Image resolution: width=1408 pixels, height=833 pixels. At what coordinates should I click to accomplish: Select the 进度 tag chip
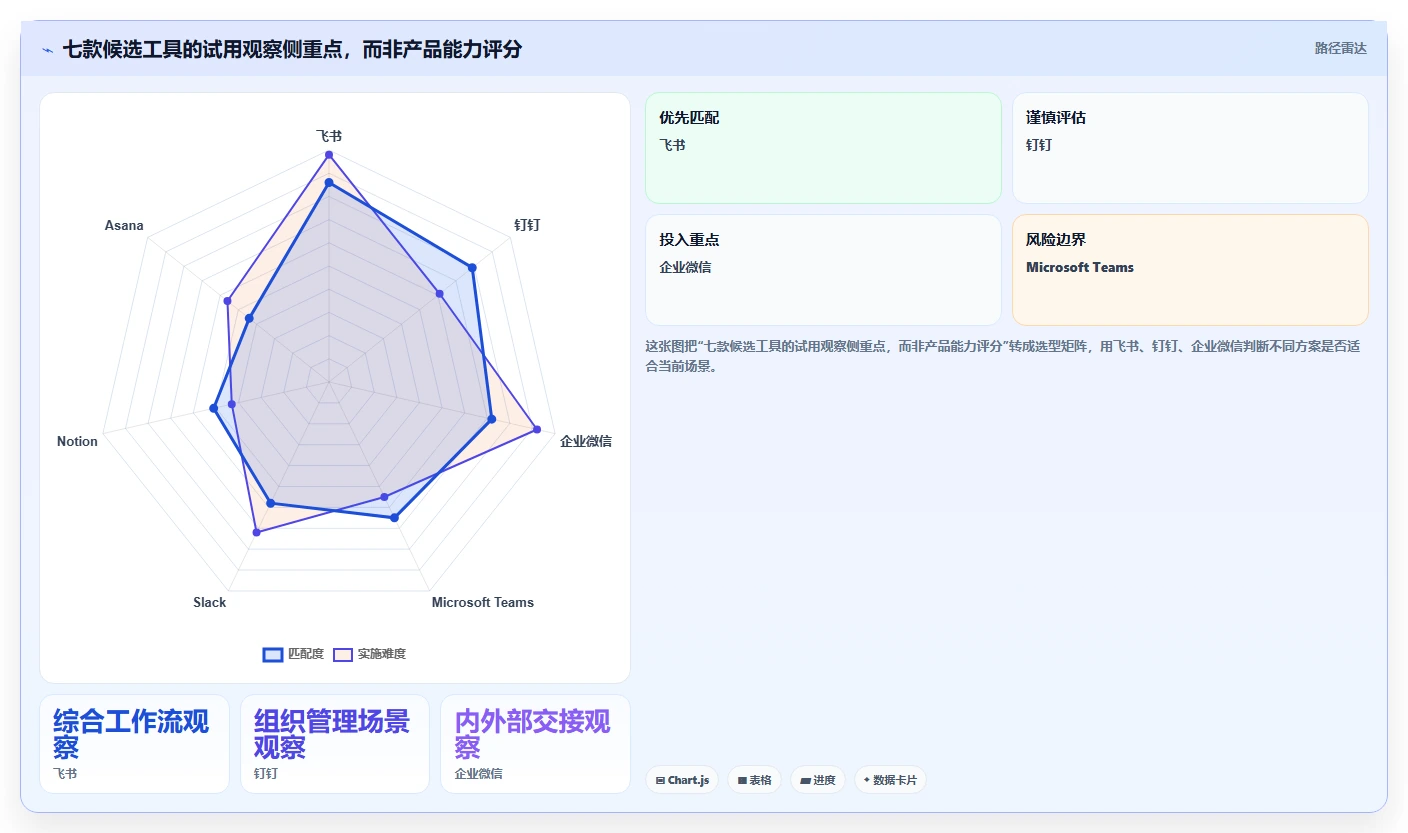pyautogui.click(x=817, y=780)
